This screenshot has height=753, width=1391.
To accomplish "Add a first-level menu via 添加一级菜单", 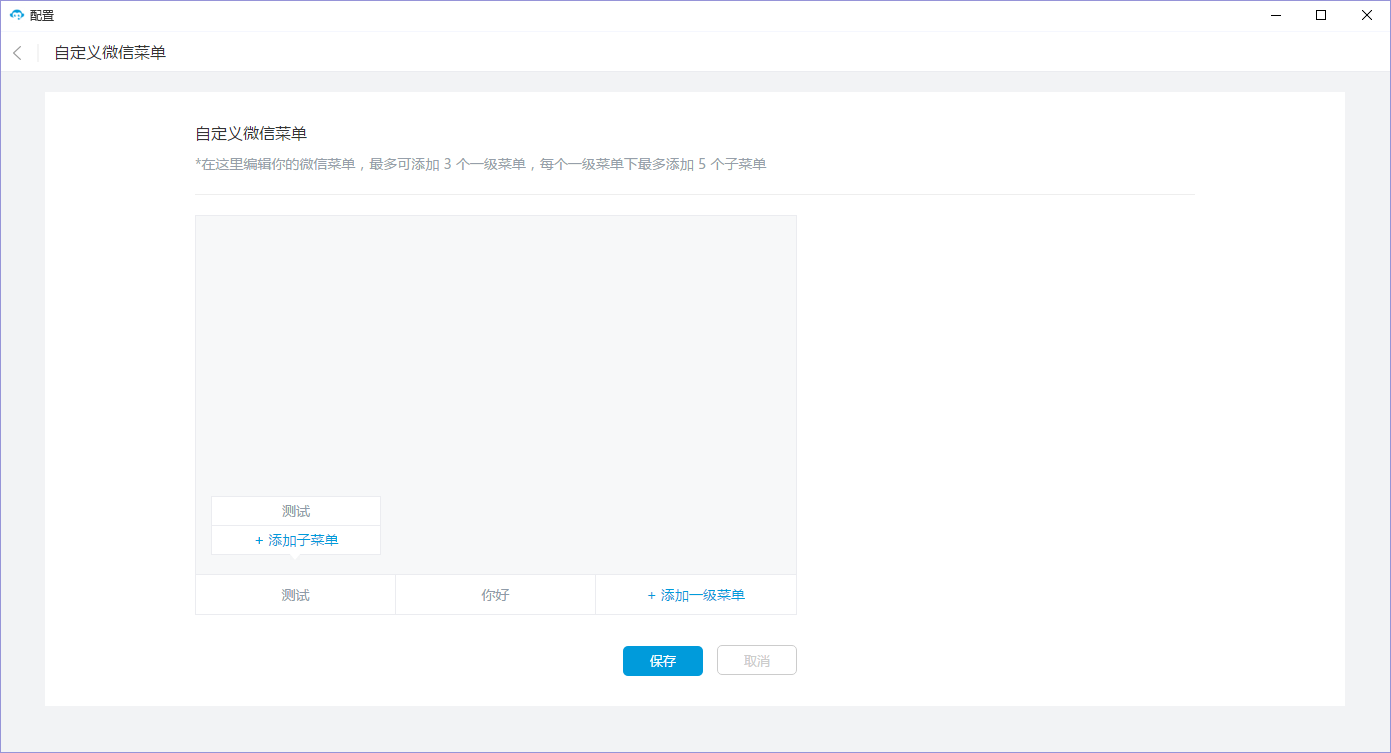I will pos(702,595).
